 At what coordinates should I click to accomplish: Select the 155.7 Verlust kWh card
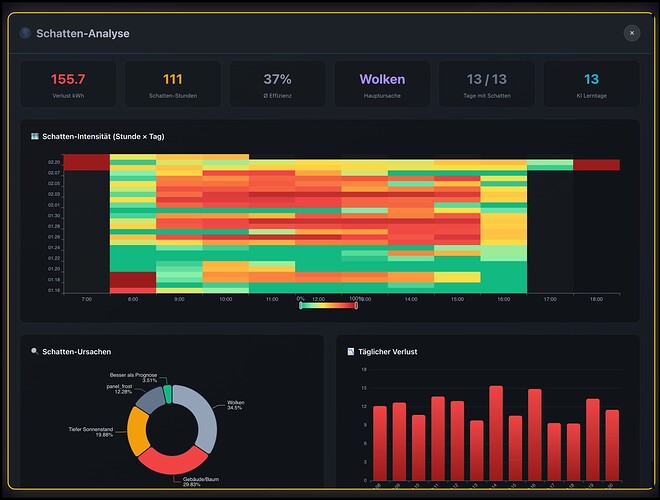tap(68, 84)
